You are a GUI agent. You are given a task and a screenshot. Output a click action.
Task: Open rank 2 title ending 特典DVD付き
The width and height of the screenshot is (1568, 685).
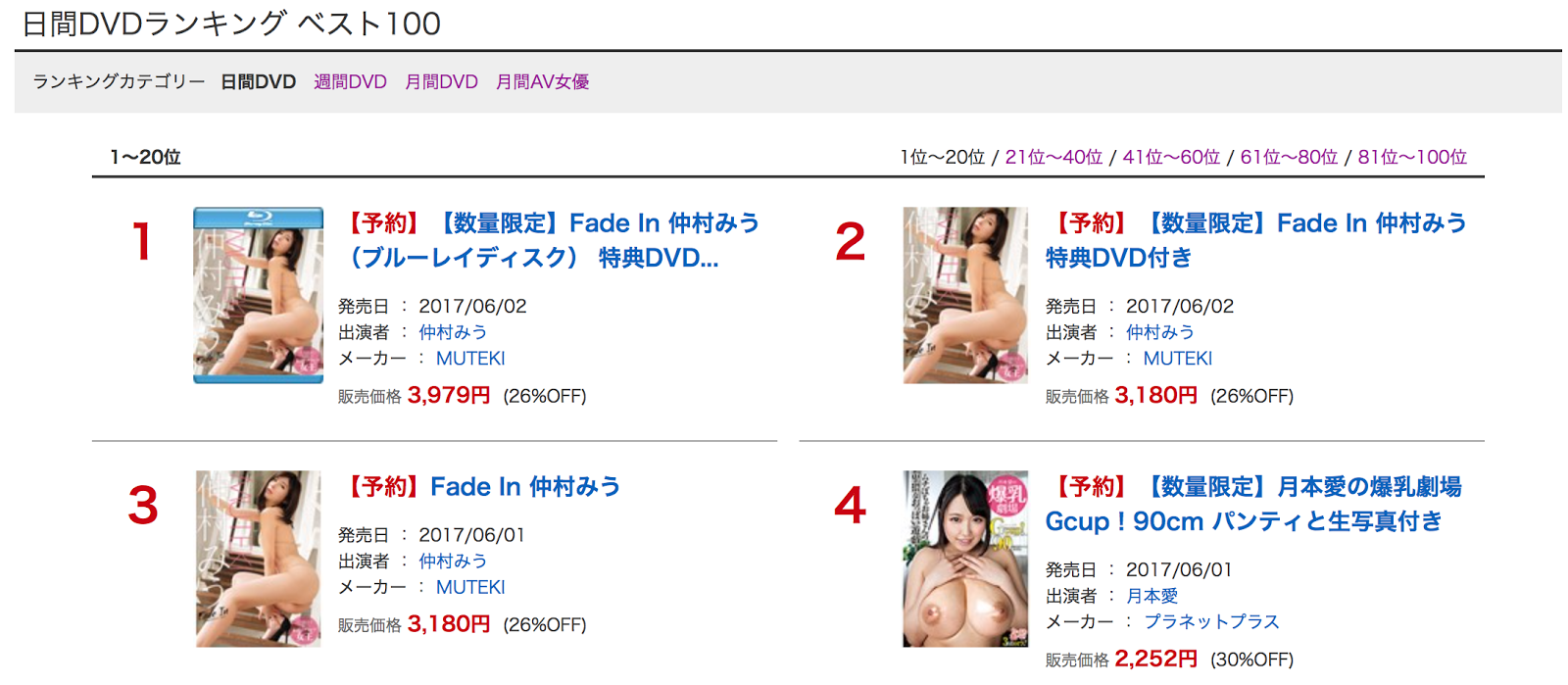tap(1256, 240)
